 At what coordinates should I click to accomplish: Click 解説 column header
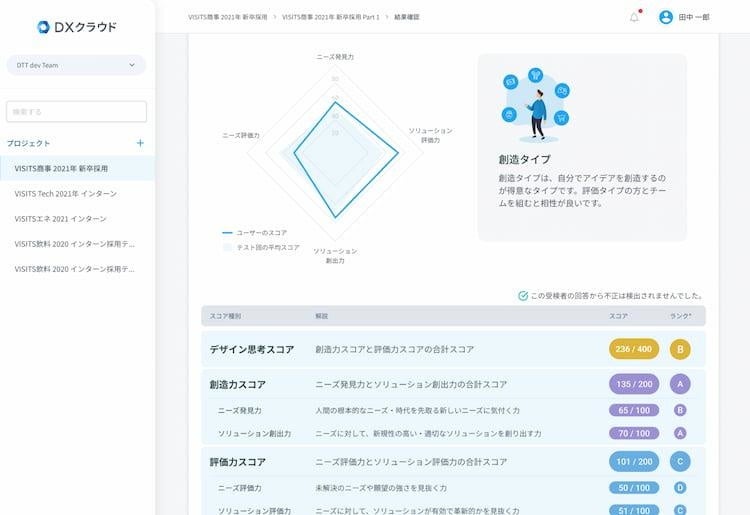(321, 316)
